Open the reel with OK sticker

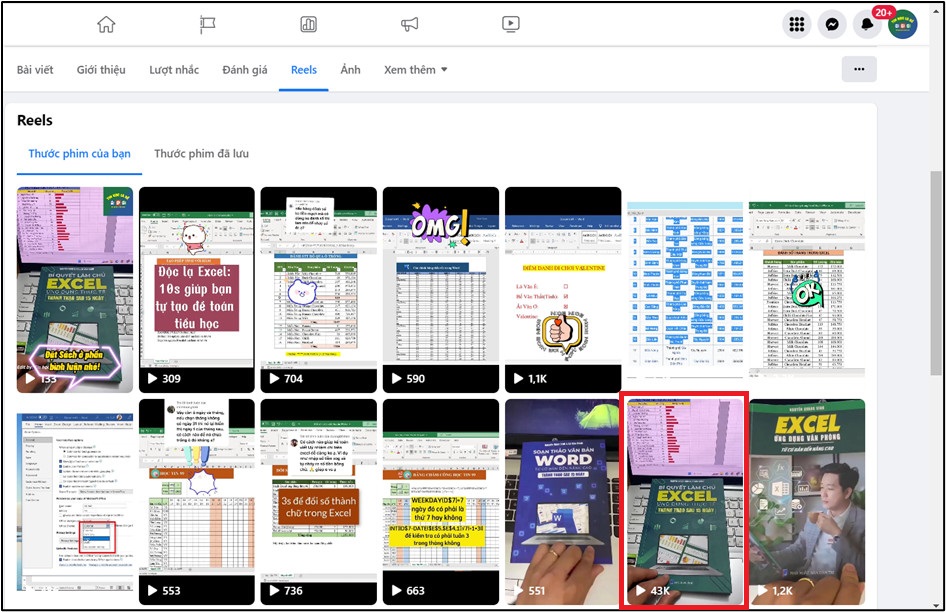click(x=807, y=290)
